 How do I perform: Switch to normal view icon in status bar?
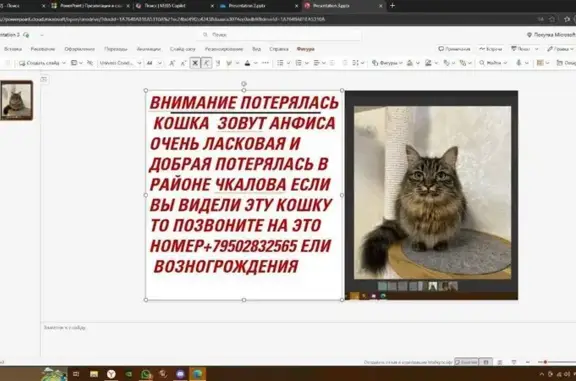click(486, 362)
